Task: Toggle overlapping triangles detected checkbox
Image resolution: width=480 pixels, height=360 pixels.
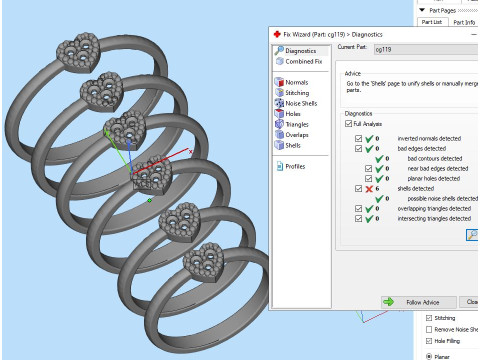Action: (358, 208)
